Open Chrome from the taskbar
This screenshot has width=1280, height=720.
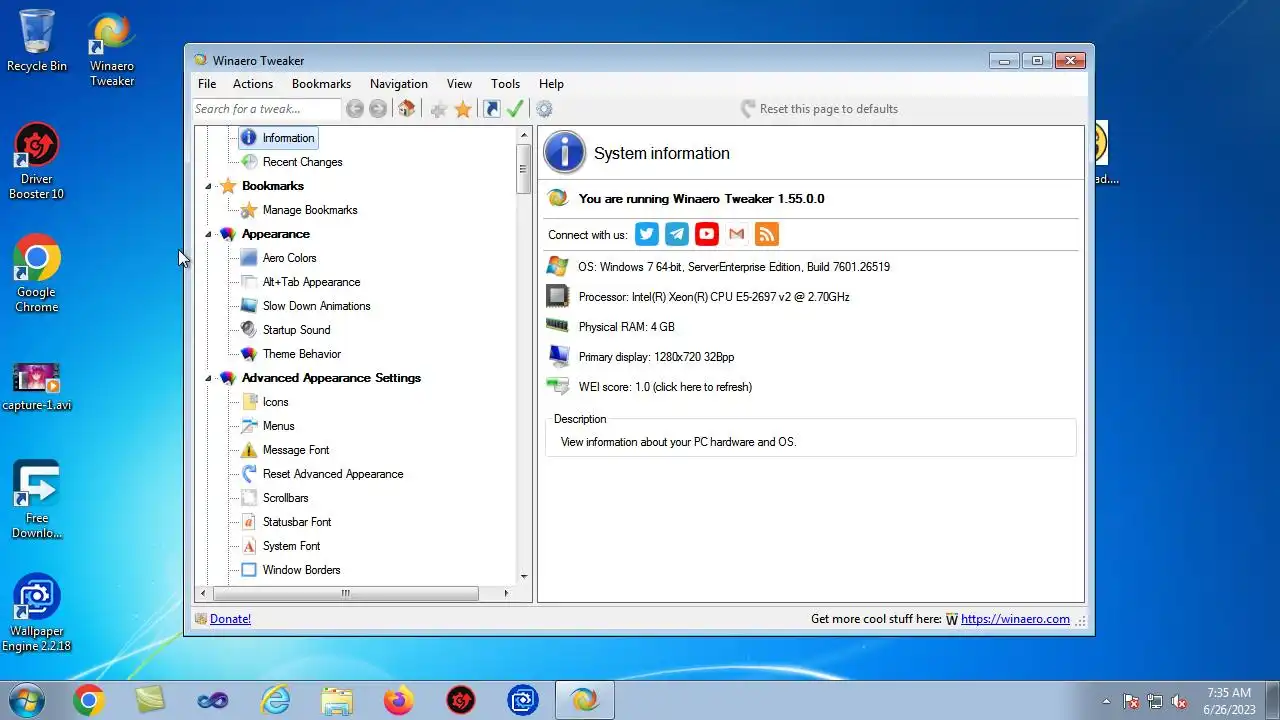[88, 701]
